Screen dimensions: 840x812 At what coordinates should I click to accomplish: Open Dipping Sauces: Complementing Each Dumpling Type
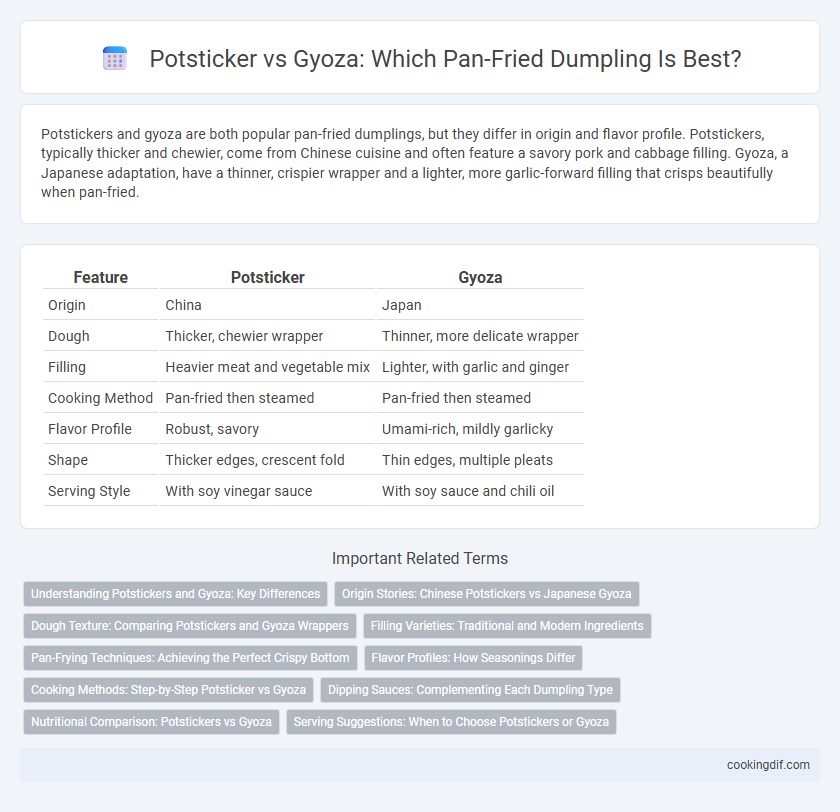coord(470,690)
